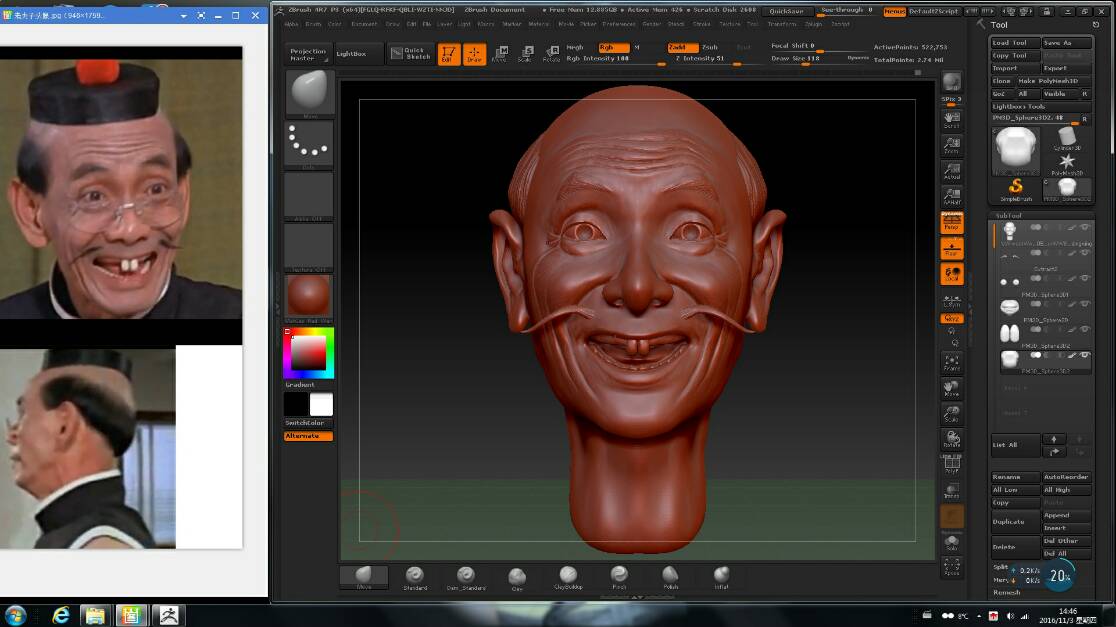The width and height of the screenshot is (1116, 627).
Task: Click the Actual size icon
Action: click(952, 171)
